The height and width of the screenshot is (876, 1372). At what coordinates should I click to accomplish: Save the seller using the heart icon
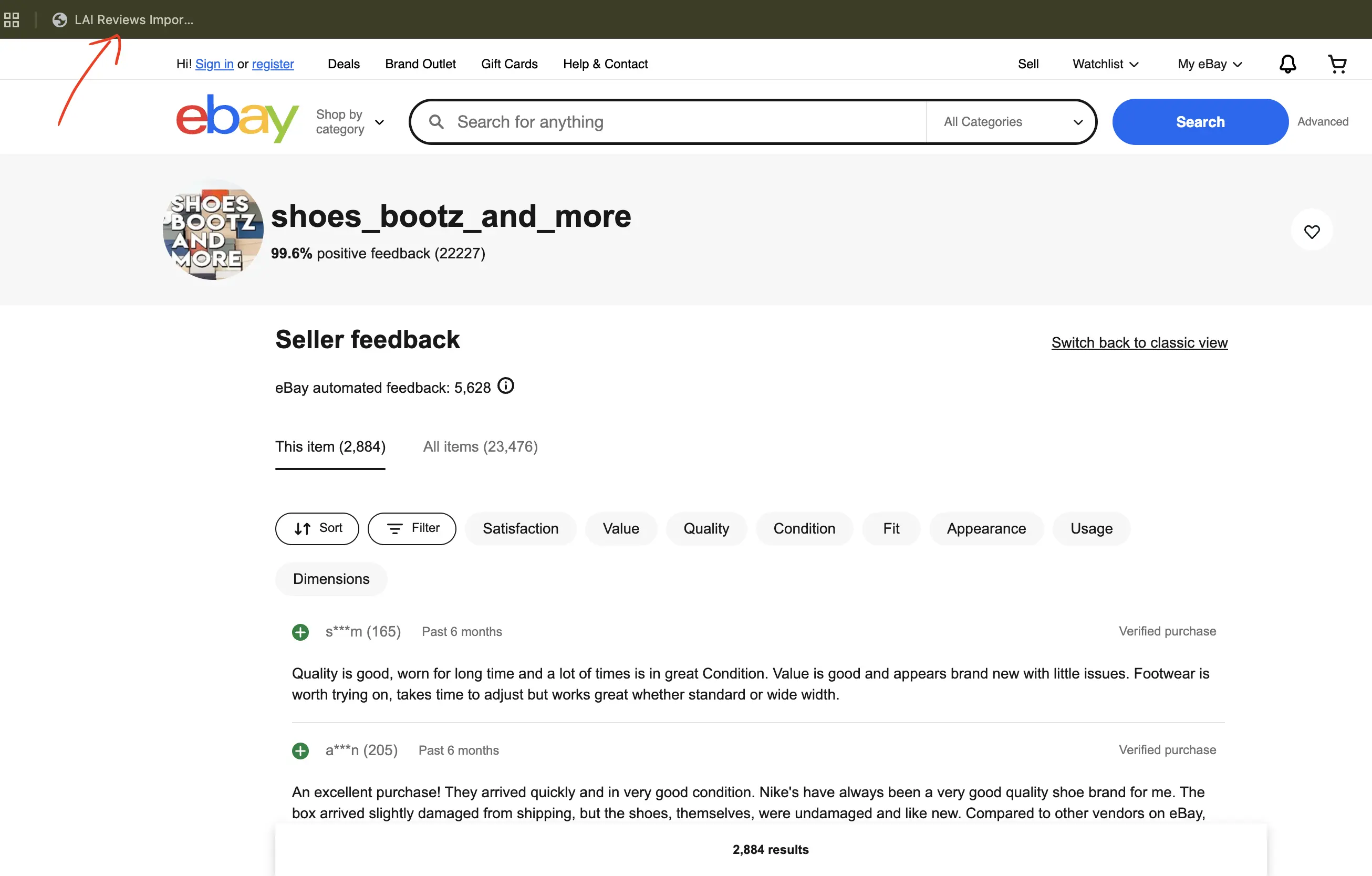[1312, 231]
